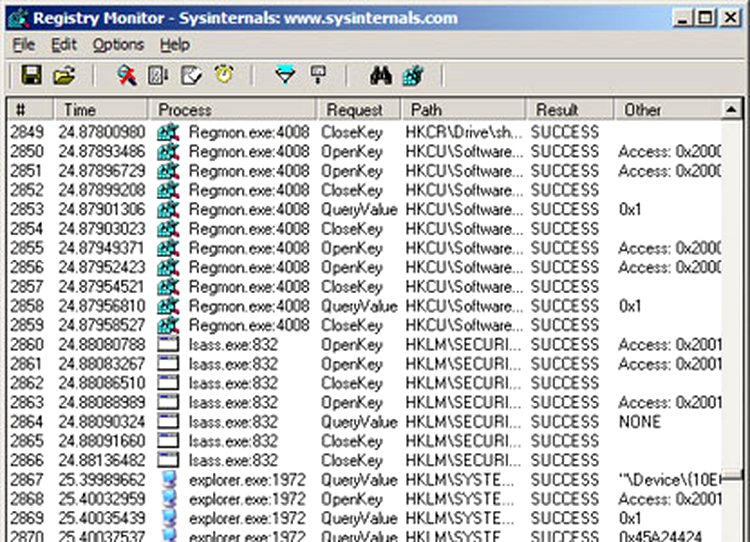Clear the display using the eraser page icon

pyautogui.click(x=190, y=75)
